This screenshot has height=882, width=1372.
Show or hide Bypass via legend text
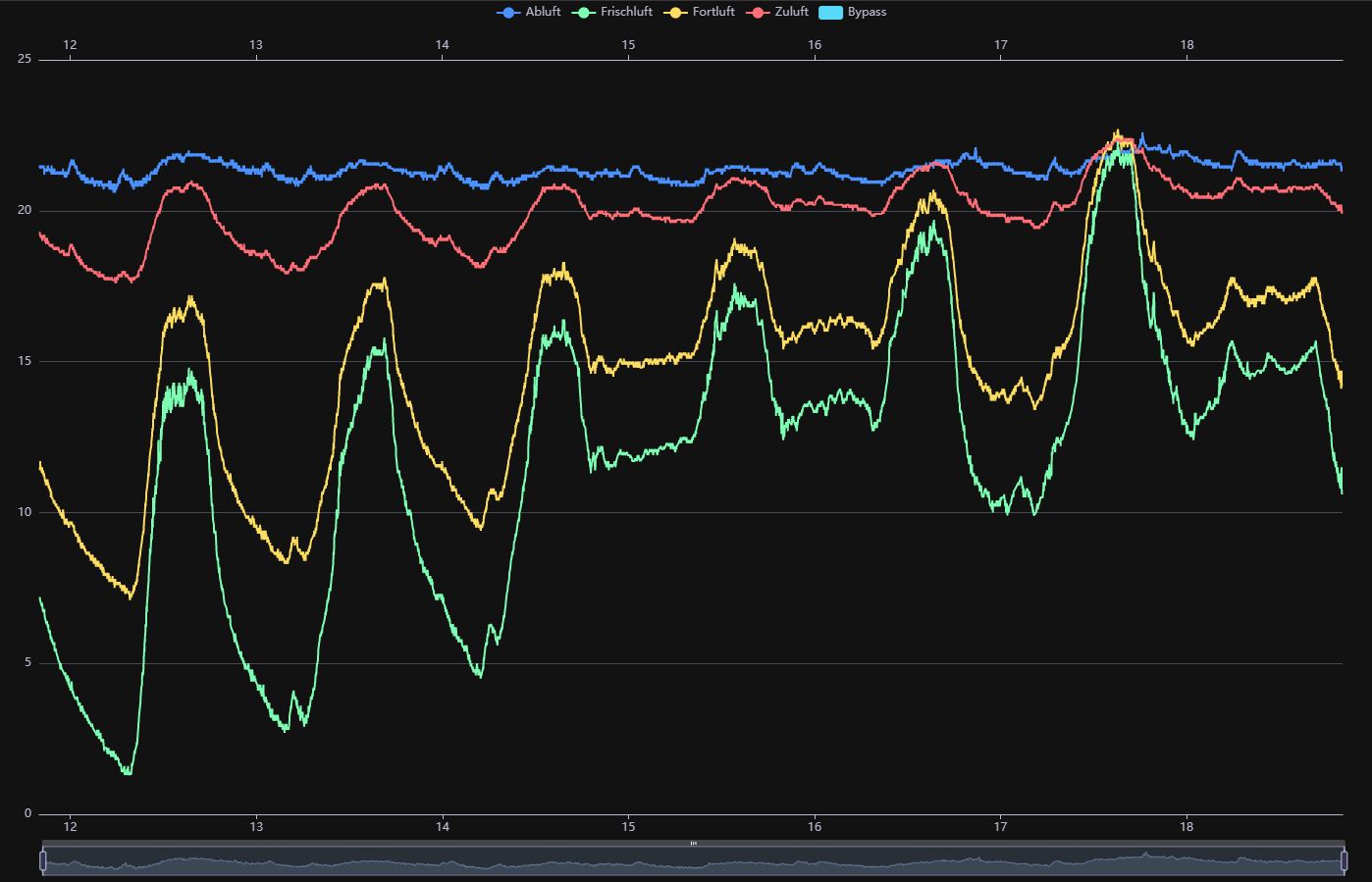[x=867, y=13]
